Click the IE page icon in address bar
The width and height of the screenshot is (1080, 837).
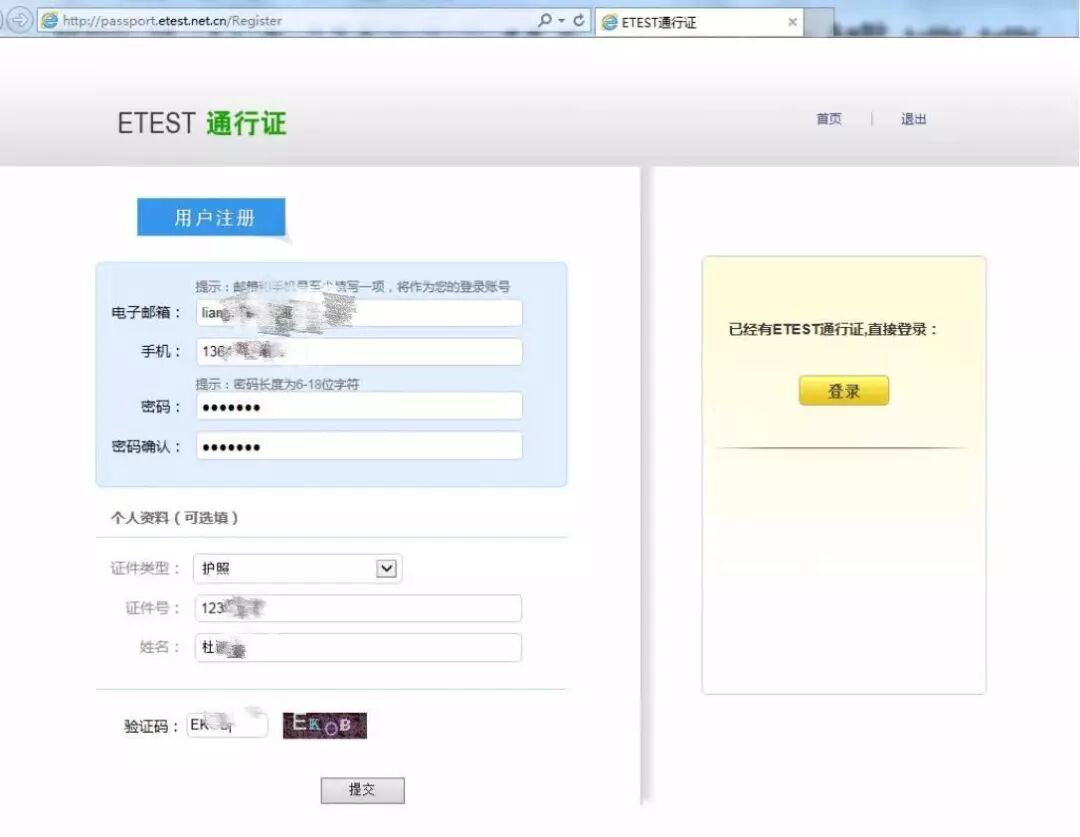coord(49,21)
